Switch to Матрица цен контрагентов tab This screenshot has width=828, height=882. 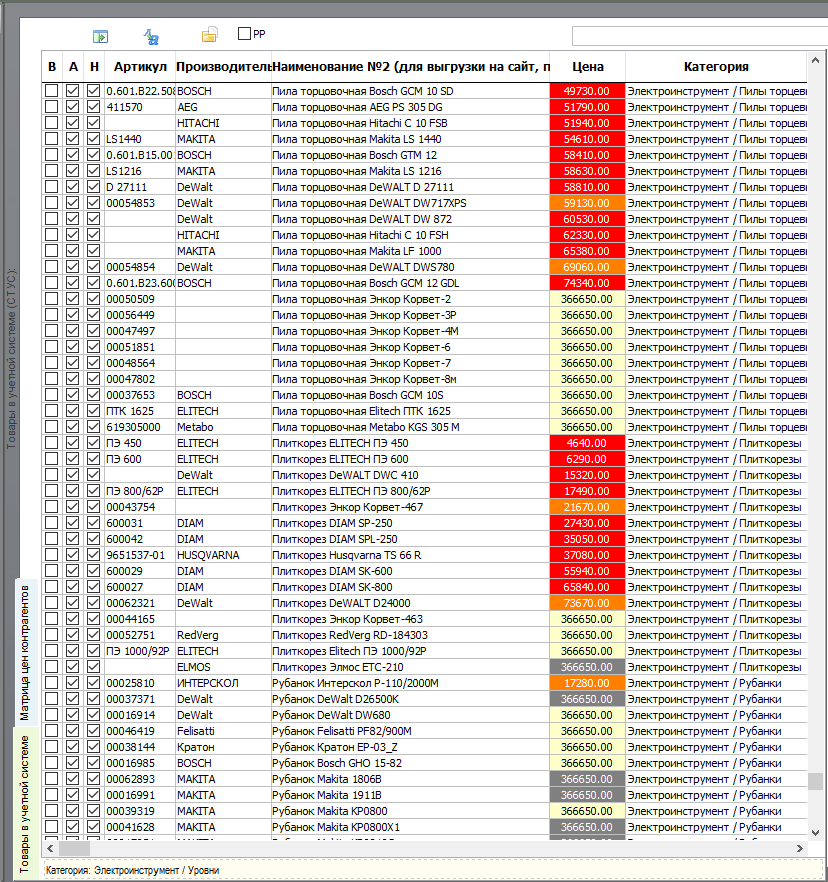click(25, 652)
